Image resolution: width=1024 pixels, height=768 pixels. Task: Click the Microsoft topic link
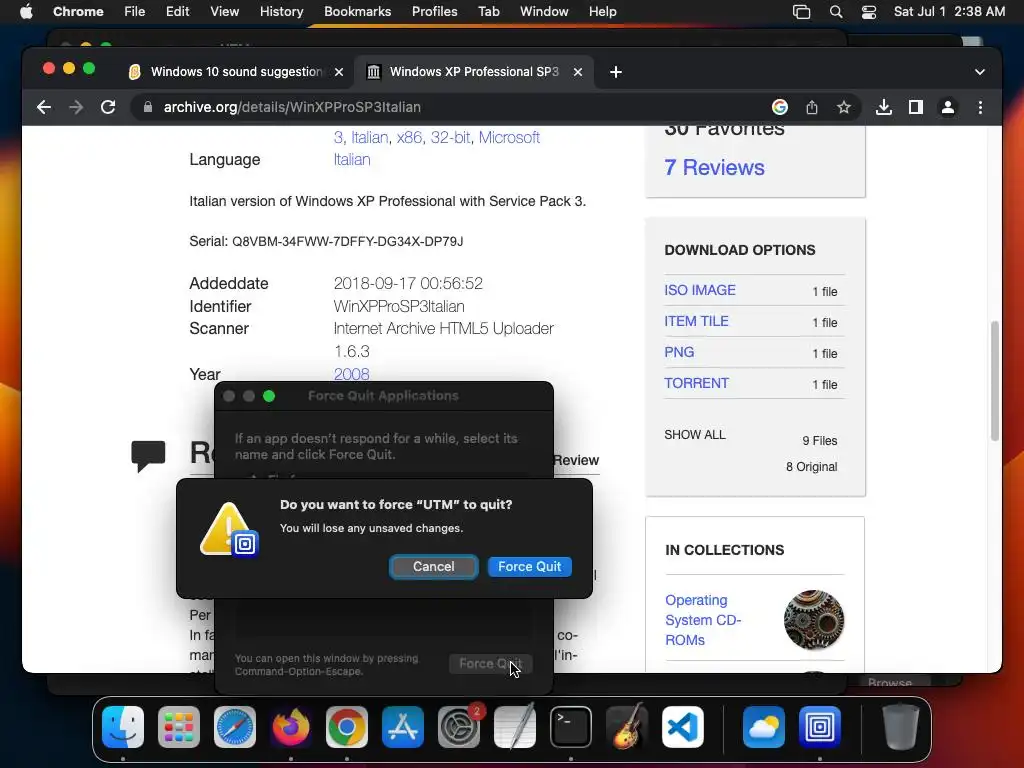(509, 137)
